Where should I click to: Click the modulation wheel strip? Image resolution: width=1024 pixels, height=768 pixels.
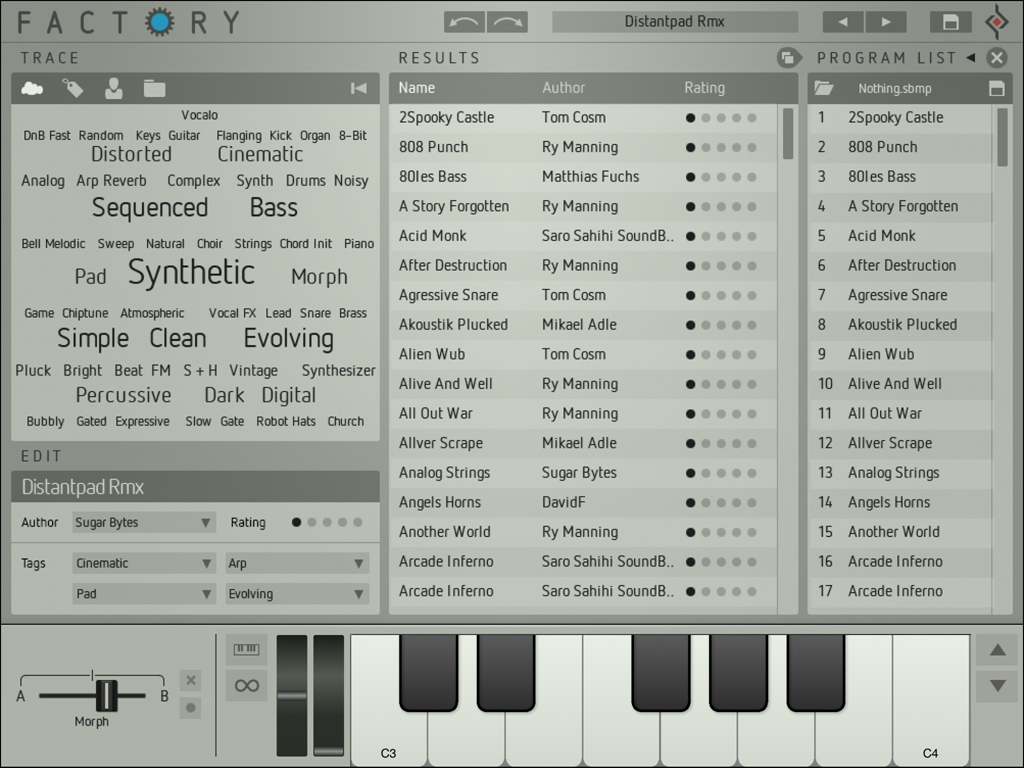(328, 696)
